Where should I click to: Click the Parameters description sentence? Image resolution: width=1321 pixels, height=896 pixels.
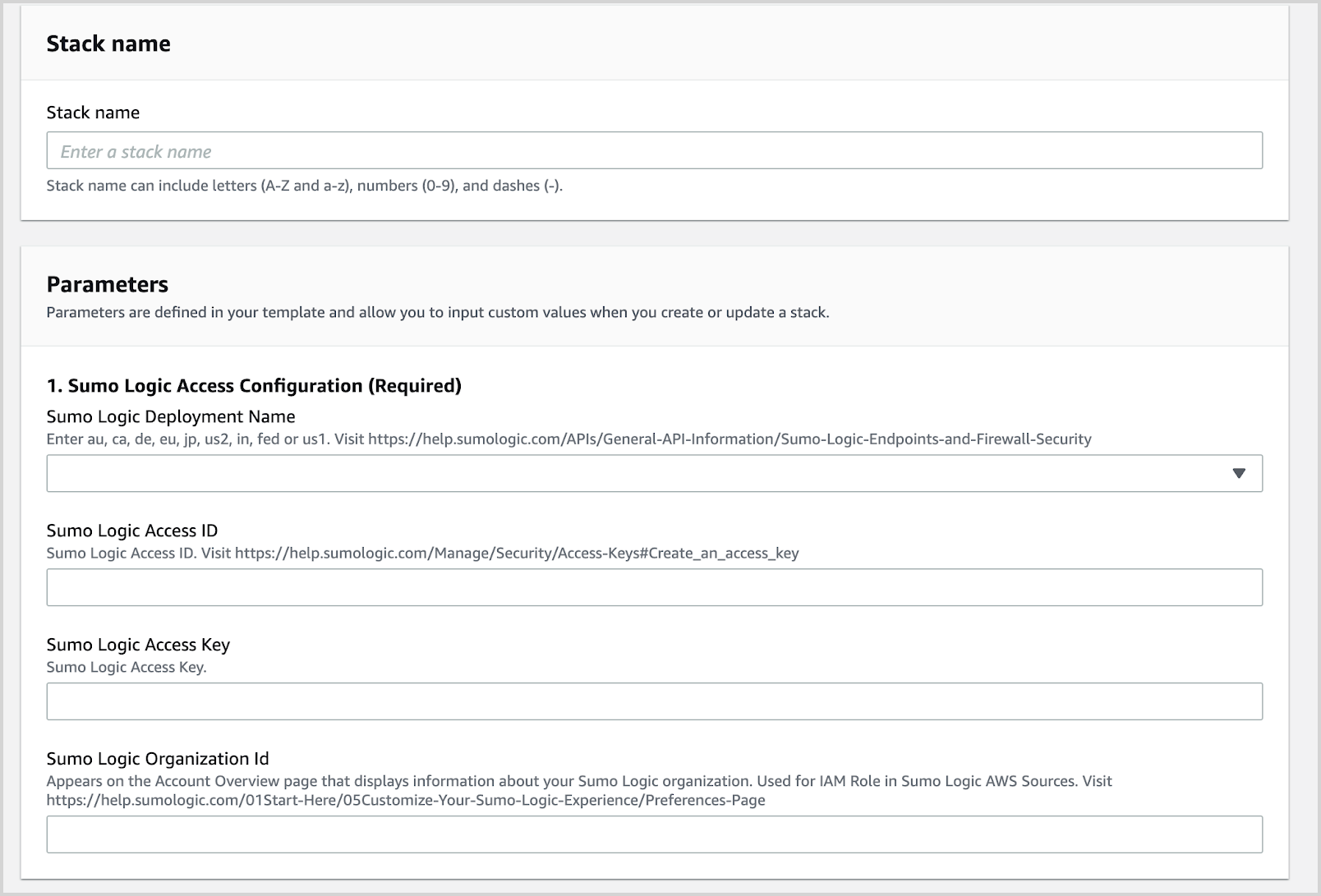click(x=437, y=312)
